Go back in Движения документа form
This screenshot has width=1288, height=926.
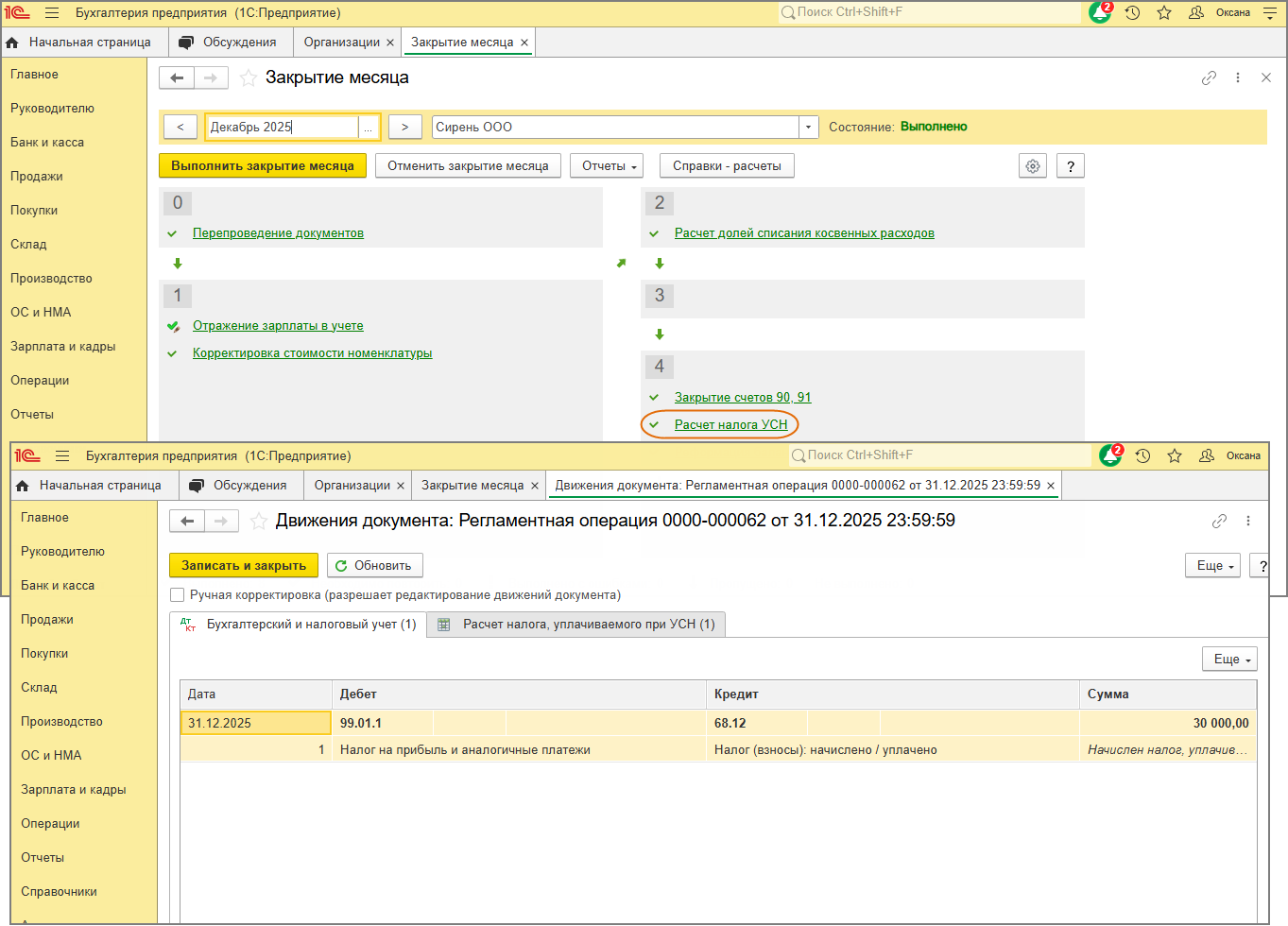coord(187,521)
